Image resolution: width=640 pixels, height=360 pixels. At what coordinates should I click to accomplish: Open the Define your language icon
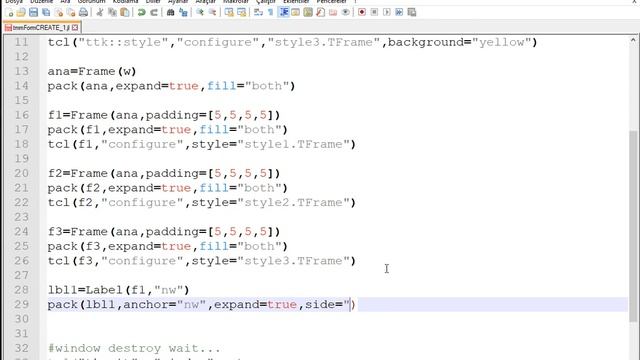point(296,12)
